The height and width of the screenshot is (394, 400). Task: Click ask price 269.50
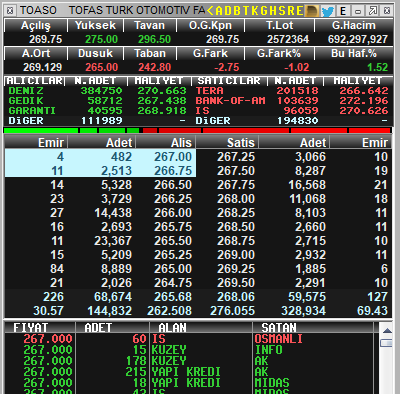[x=236, y=283]
